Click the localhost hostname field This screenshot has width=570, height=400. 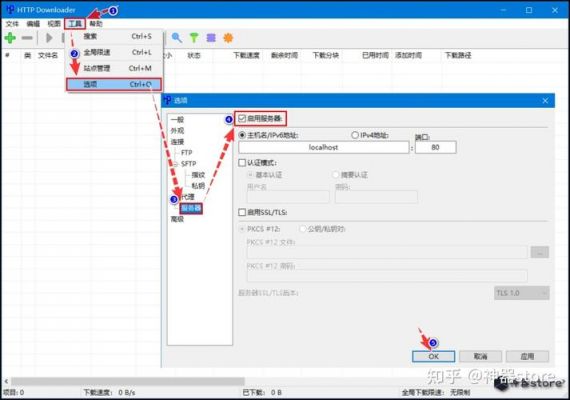(x=324, y=147)
